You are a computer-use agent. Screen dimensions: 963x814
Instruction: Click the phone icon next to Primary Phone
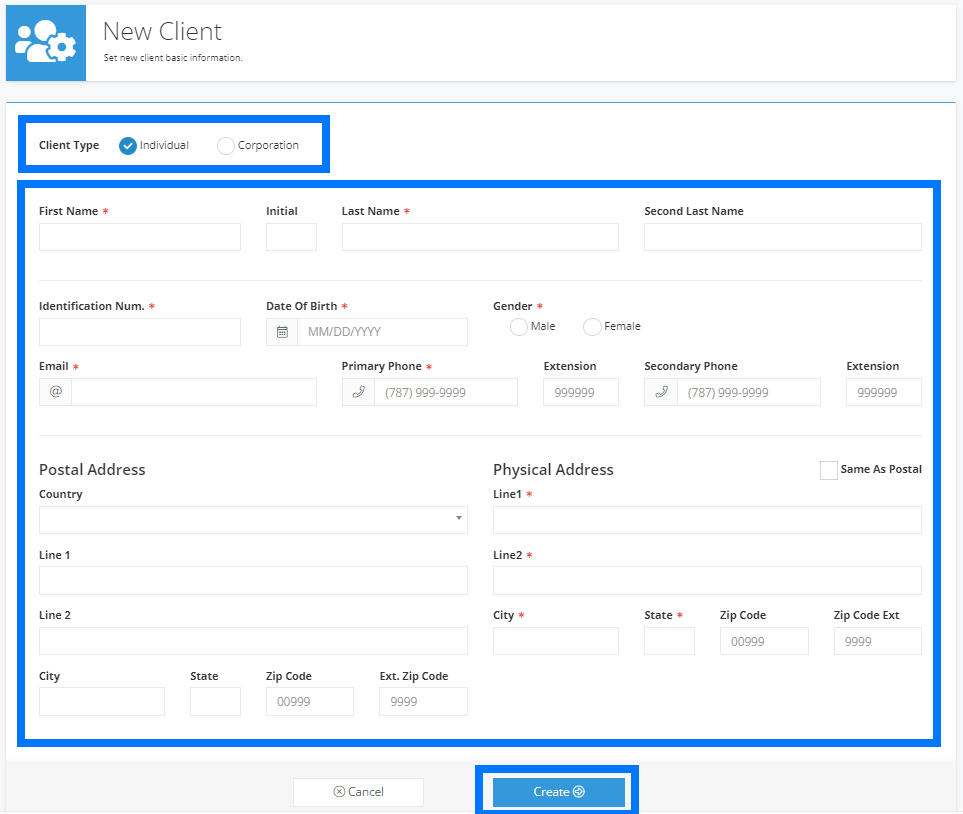click(358, 392)
